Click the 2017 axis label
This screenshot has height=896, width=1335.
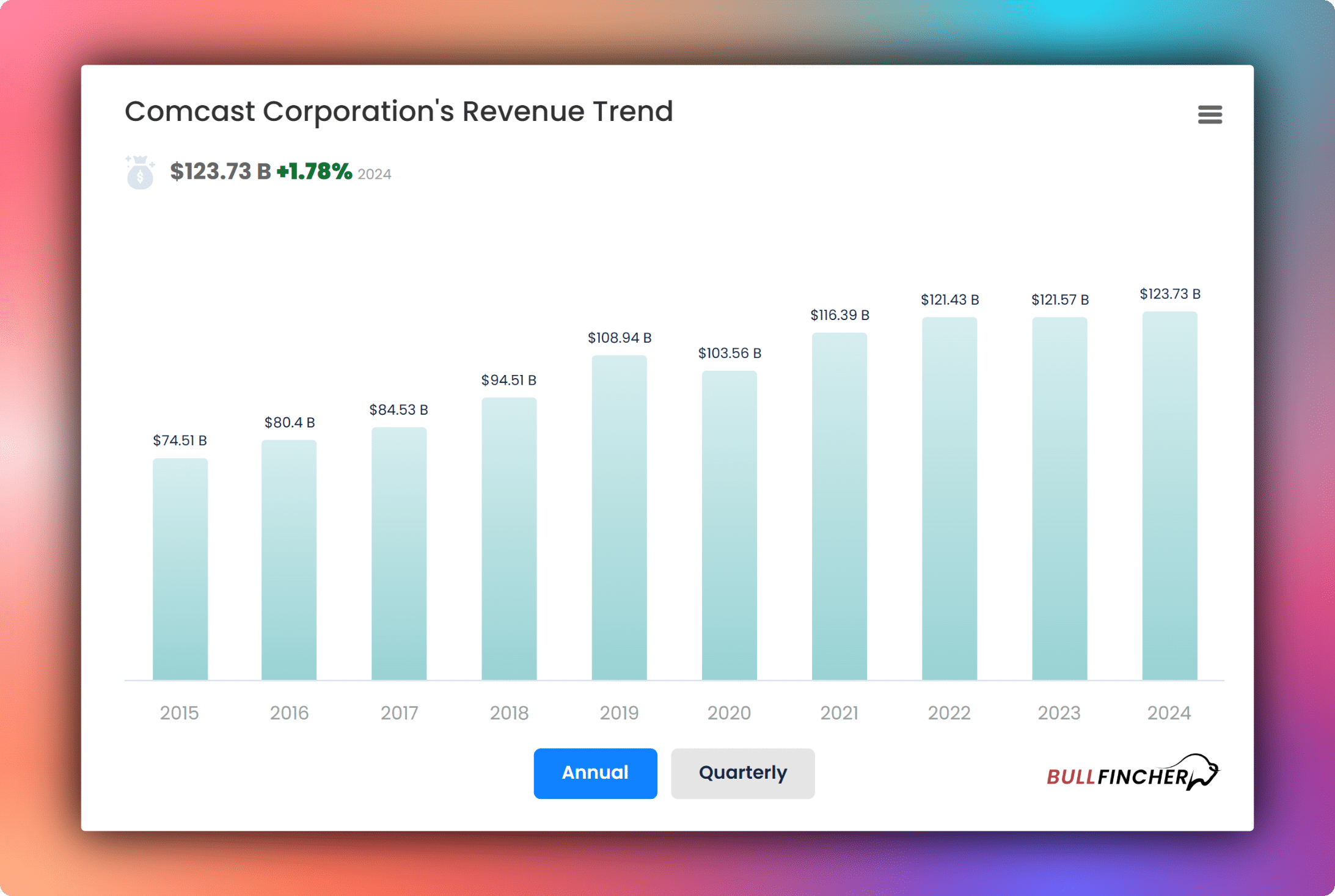(x=399, y=713)
